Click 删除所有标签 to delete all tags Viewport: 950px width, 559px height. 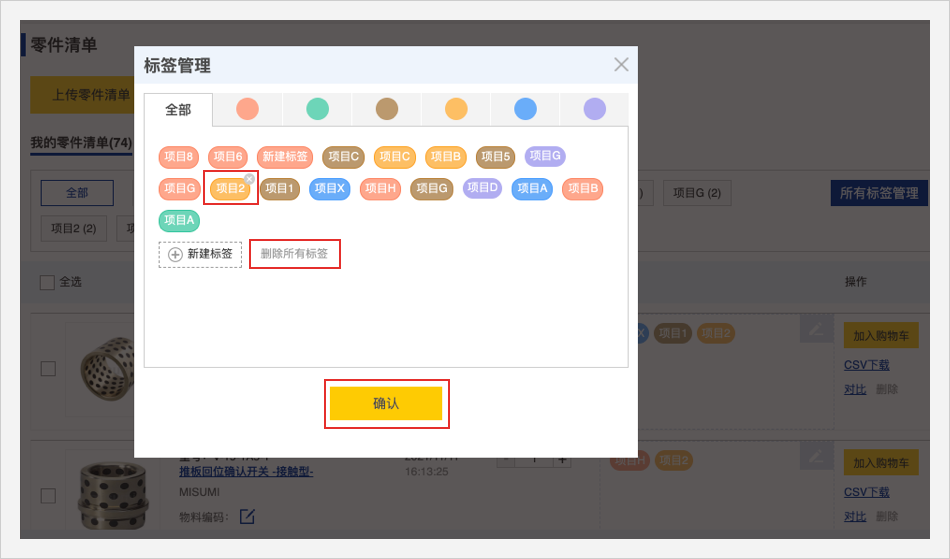pos(294,254)
